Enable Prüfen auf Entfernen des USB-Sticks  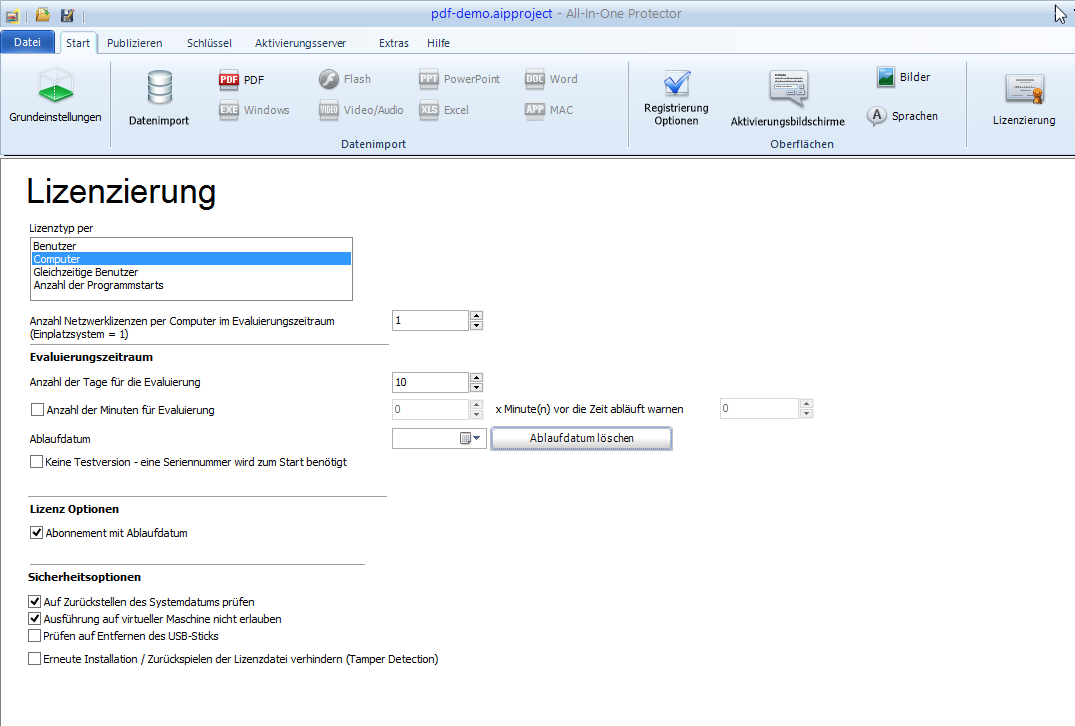click(x=36, y=636)
